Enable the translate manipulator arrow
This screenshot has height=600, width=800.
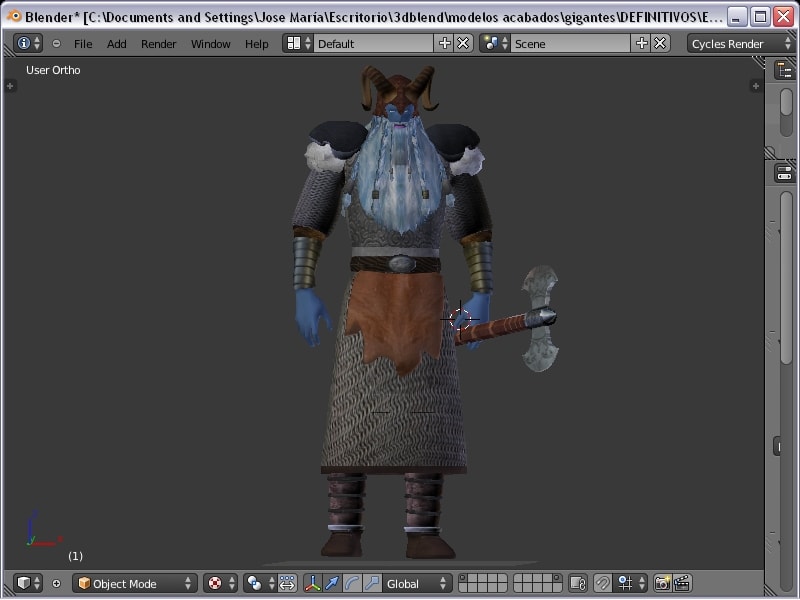(x=332, y=583)
